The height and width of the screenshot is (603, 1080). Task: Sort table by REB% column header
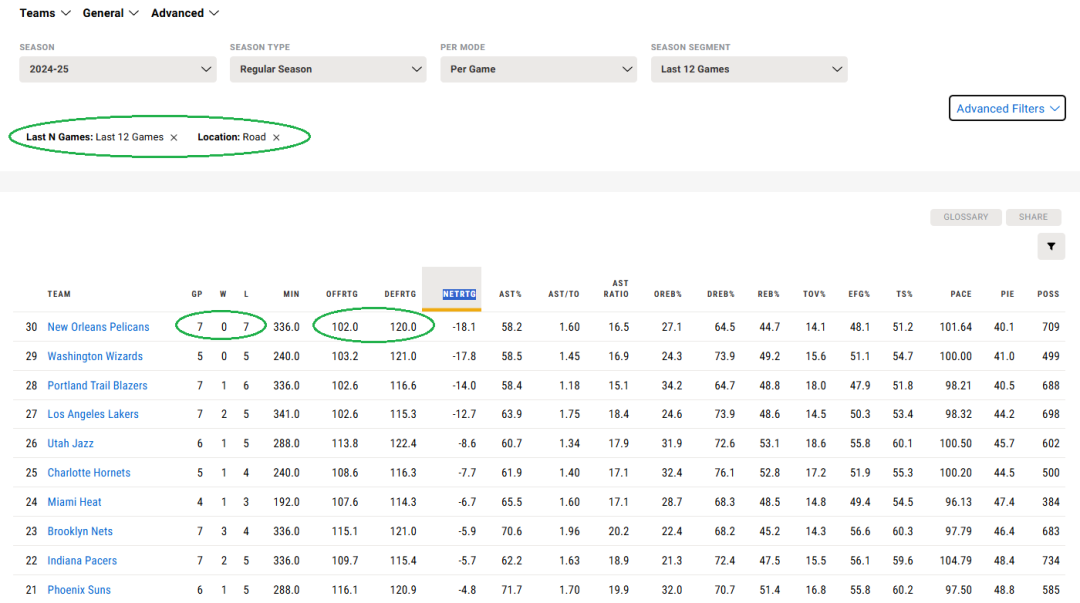click(769, 294)
